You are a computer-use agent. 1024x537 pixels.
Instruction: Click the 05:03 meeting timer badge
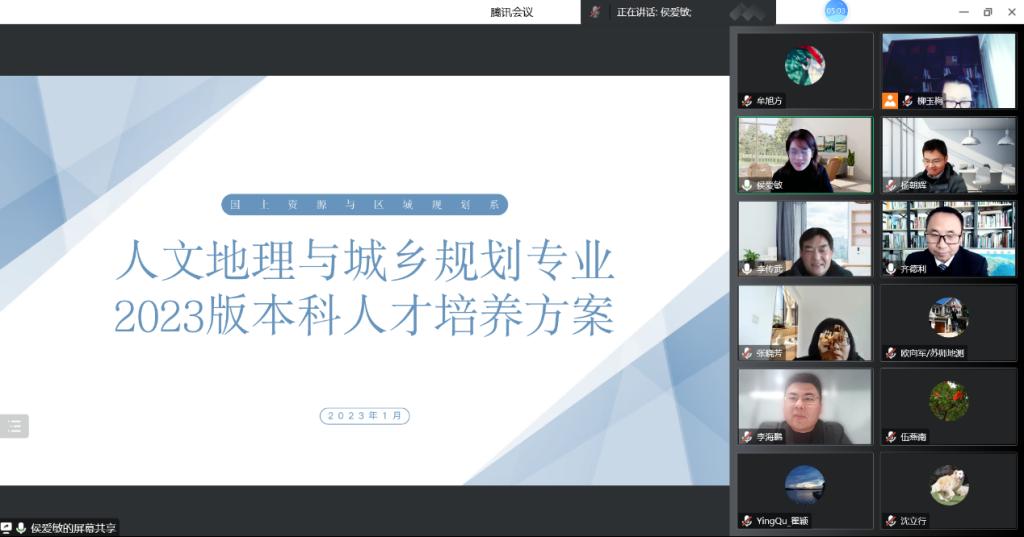pos(836,11)
